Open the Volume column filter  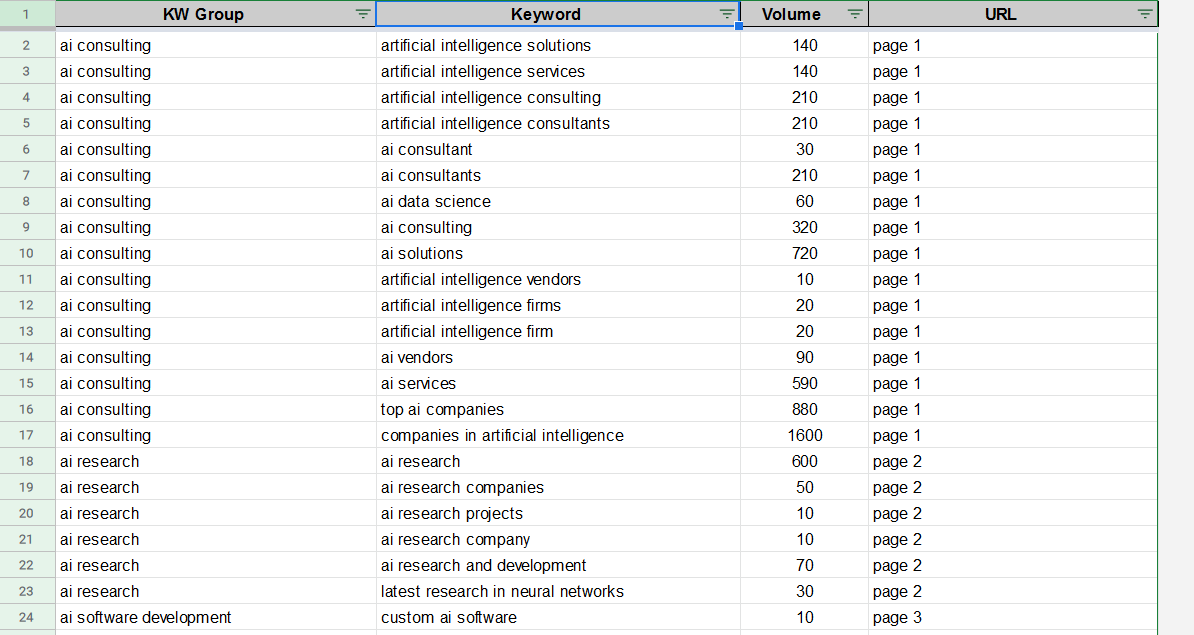click(855, 14)
